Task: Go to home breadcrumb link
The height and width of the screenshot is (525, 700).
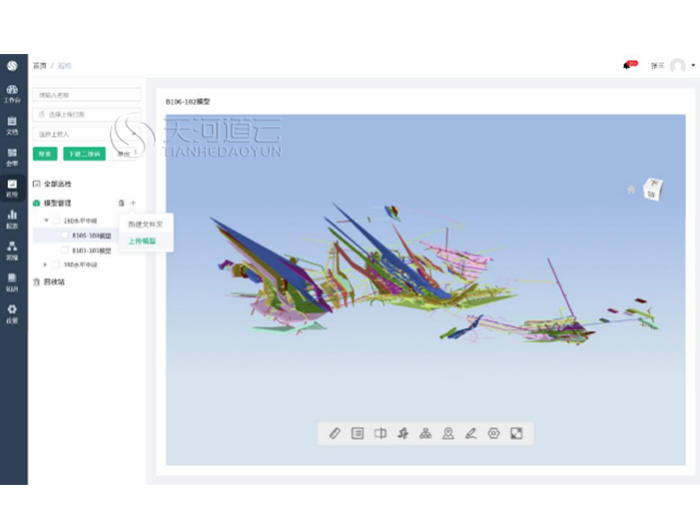Action: [40, 66]
